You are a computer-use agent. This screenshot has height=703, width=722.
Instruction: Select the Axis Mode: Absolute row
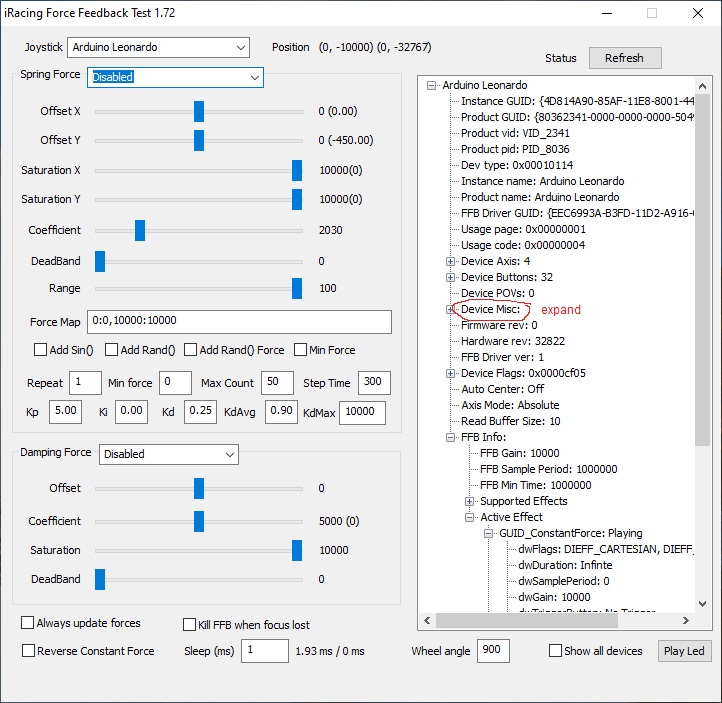click(510, 406)
